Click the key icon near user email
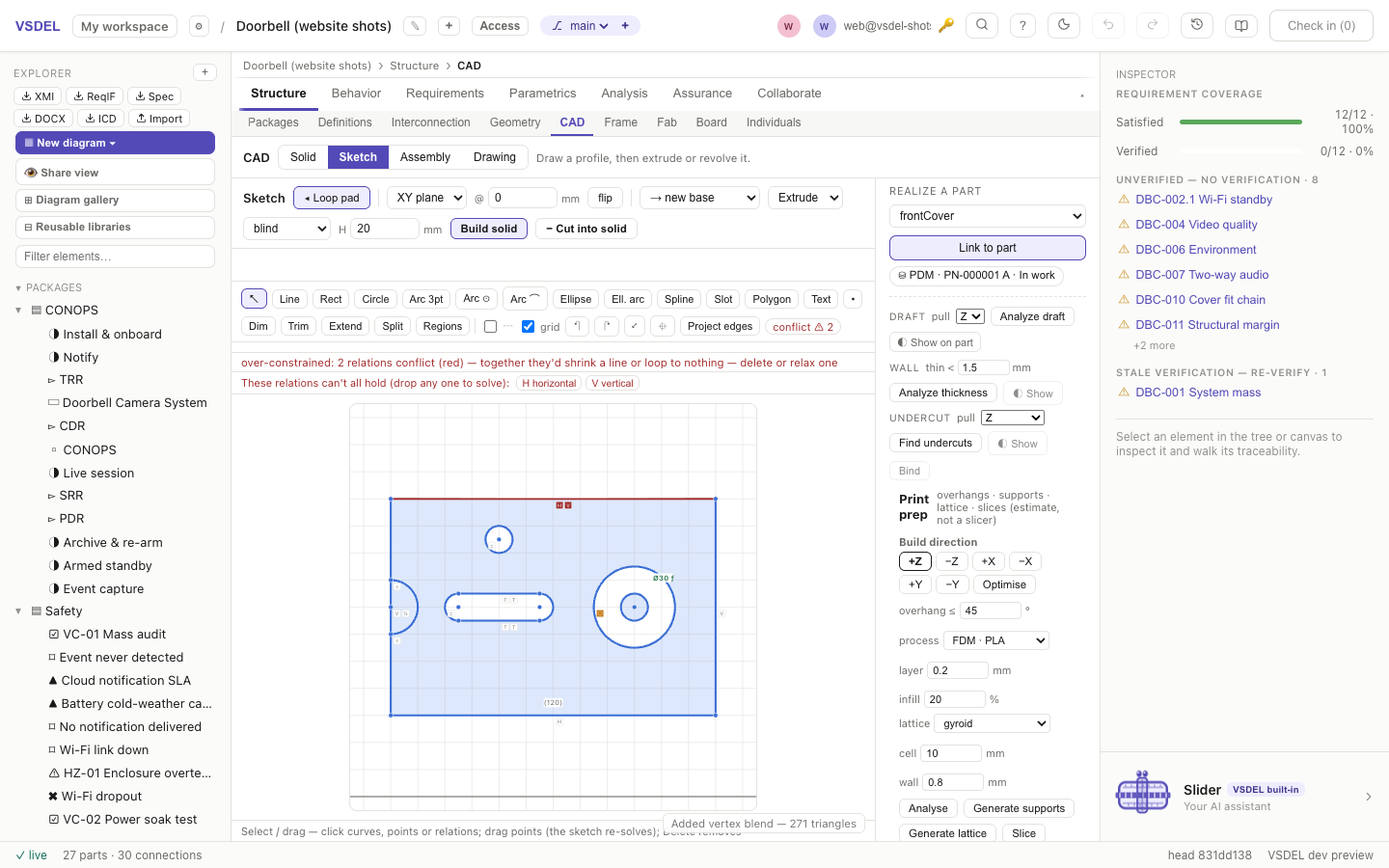The height and width of the screenshot is (868, 1389). click(x=946, y=26)
